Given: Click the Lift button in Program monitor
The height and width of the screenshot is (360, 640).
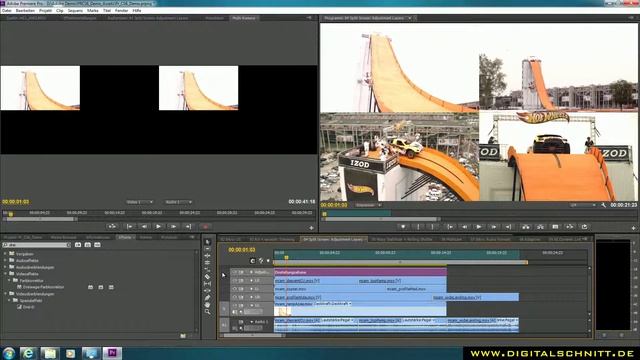Looking at the screenshot, I should (x=526, y=227).
